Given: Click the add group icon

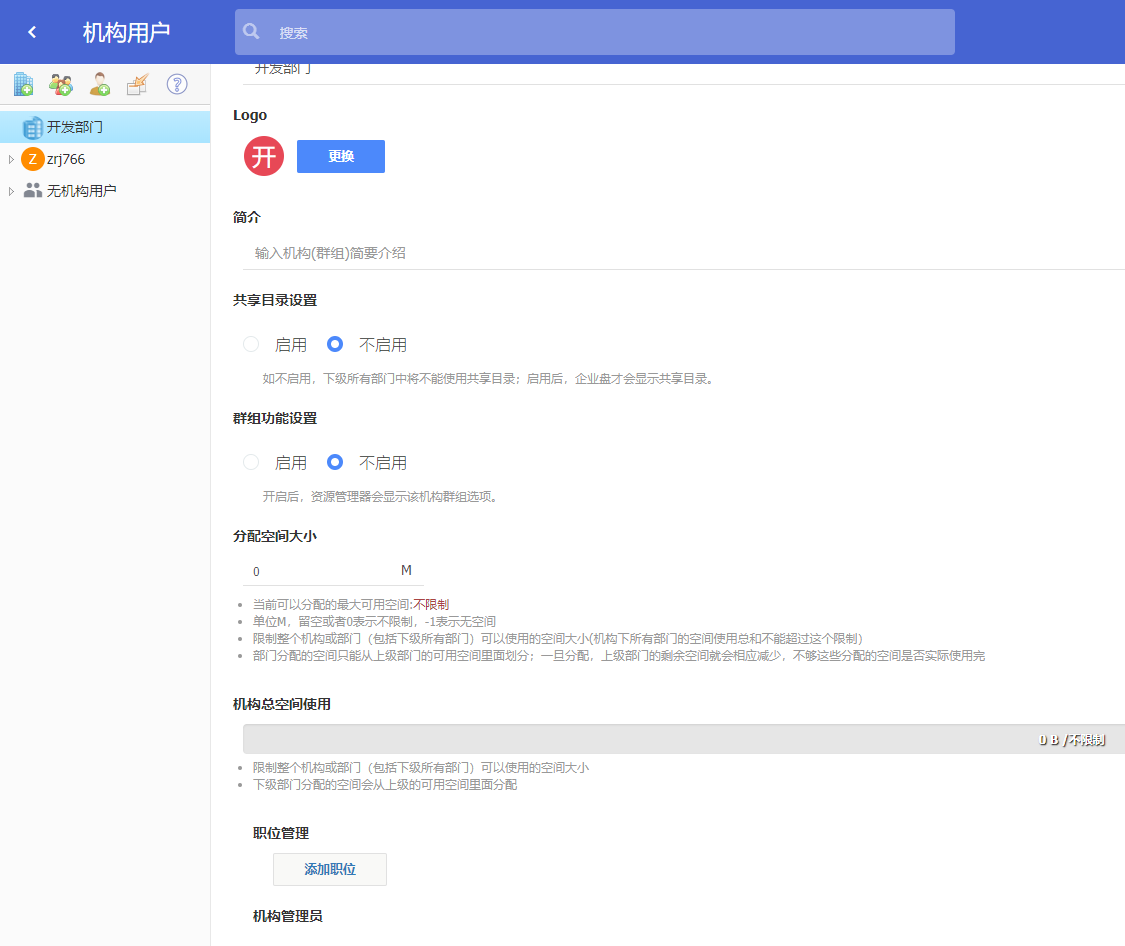Looking at the screenshot, I should click(61, 84).
